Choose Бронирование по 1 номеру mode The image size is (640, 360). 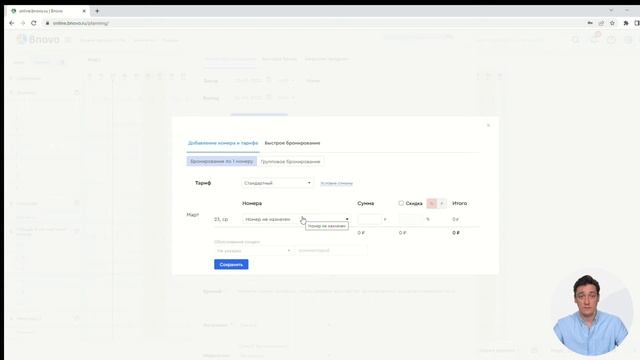pos(222,162)
